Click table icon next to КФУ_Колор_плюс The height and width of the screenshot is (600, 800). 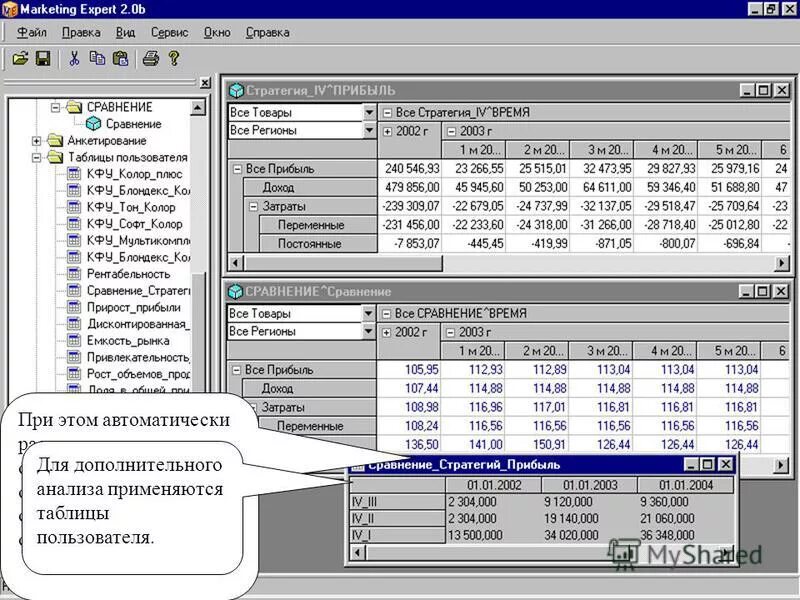pos(74,174)
